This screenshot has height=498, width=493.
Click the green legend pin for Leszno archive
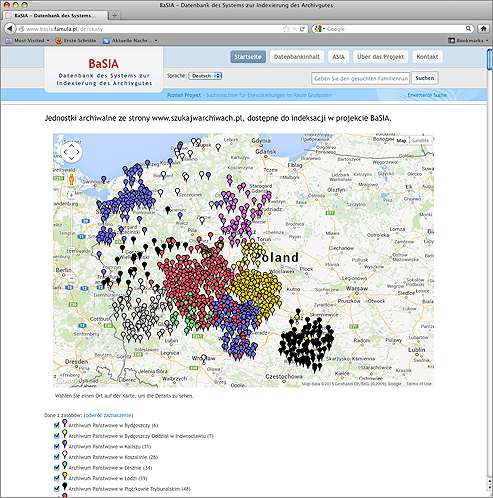click(x=65, y=465)
